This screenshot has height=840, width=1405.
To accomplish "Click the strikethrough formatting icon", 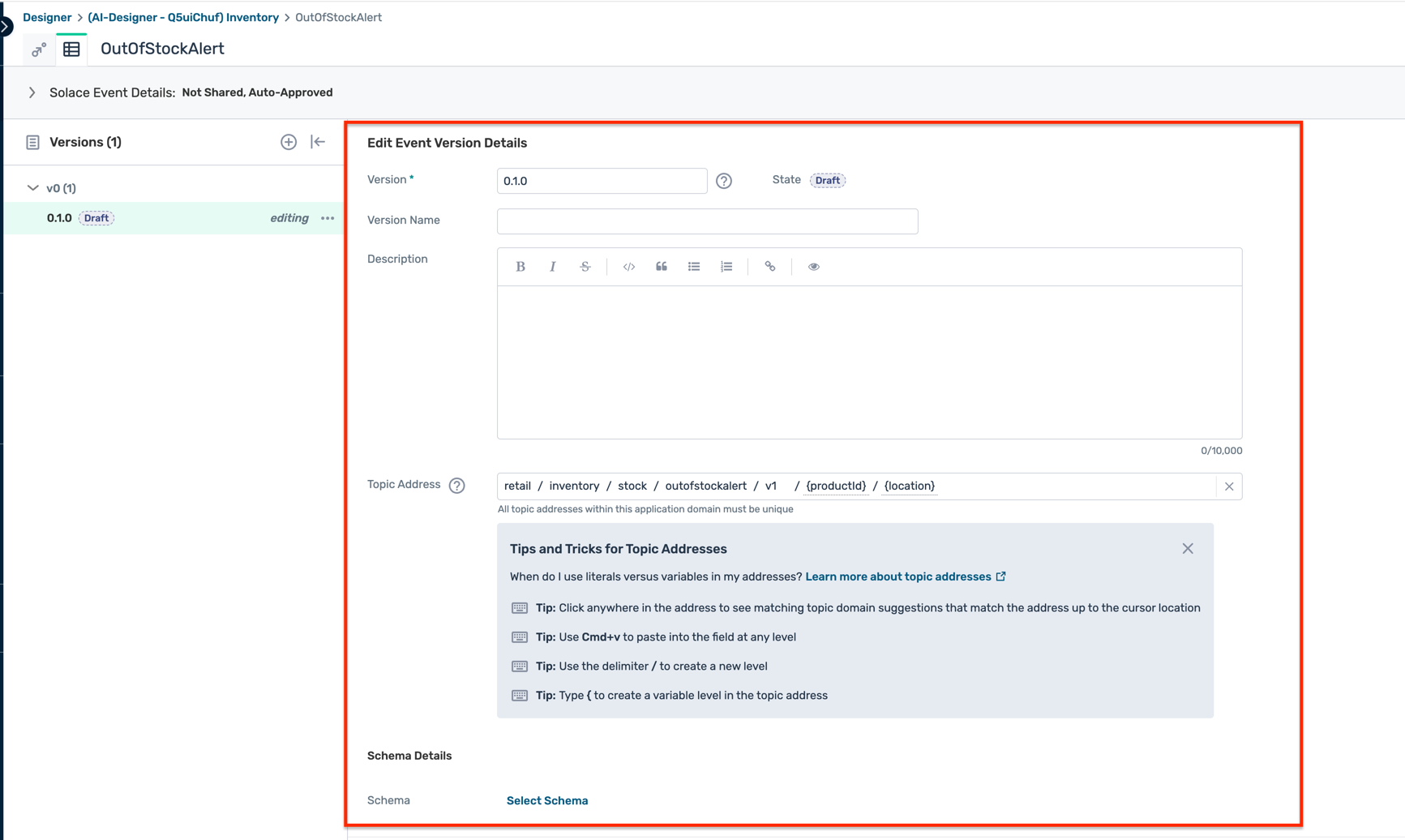I will coord(585,267).
